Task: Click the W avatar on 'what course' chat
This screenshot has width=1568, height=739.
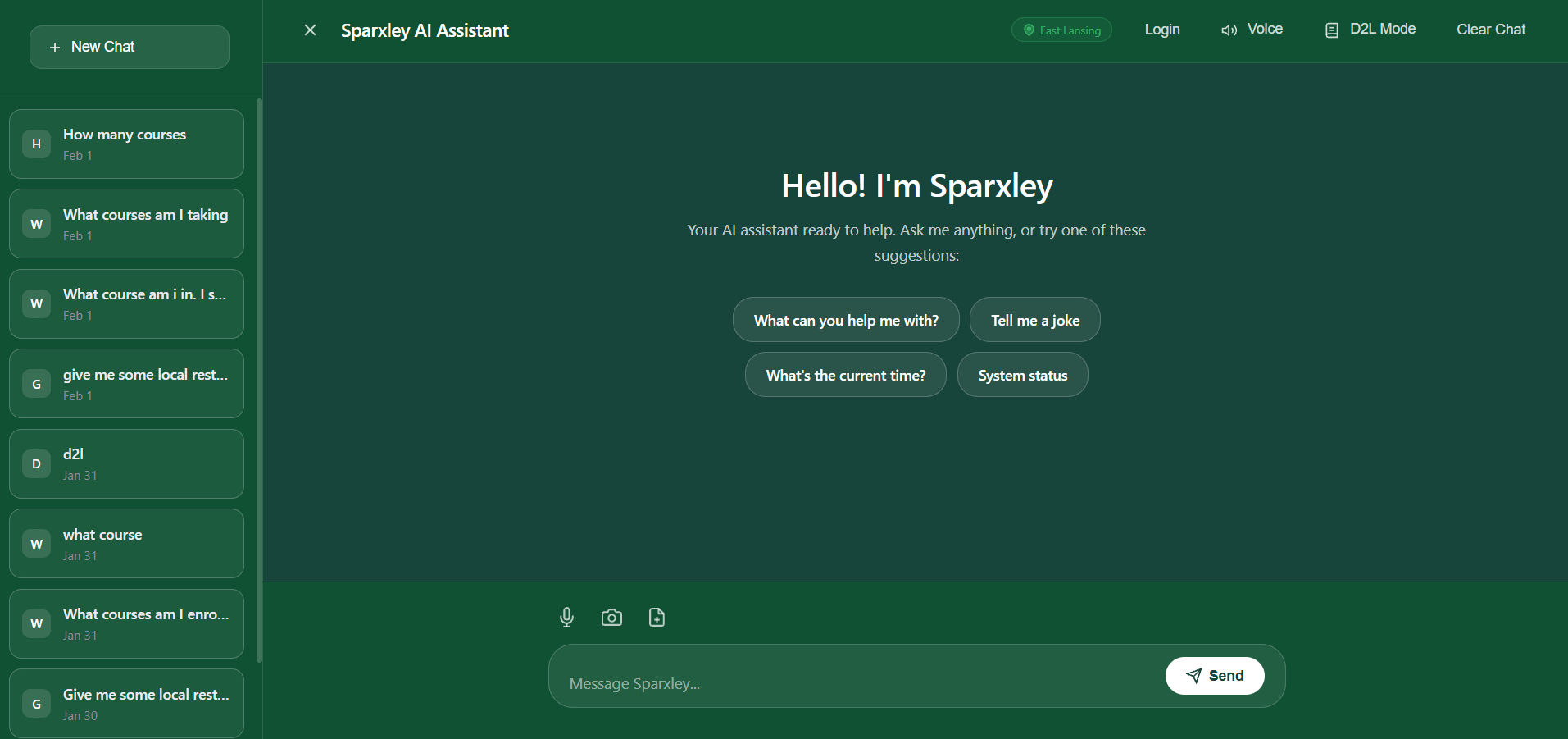Action: click(36, 544)
